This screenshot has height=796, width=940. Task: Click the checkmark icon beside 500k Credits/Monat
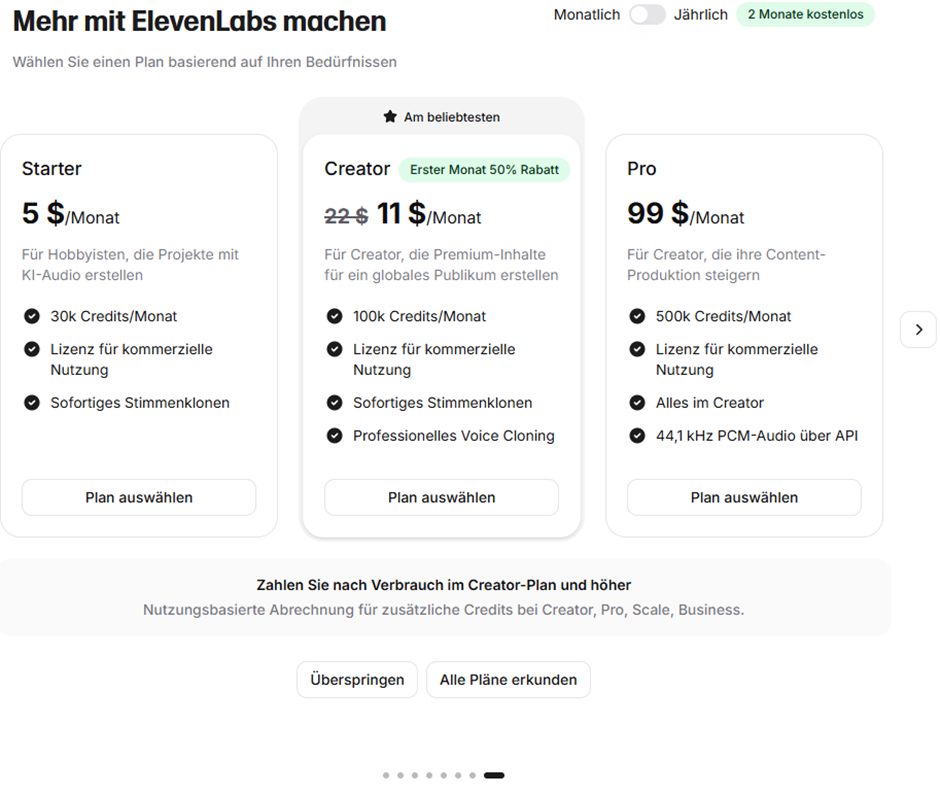(x=637, y=316)
